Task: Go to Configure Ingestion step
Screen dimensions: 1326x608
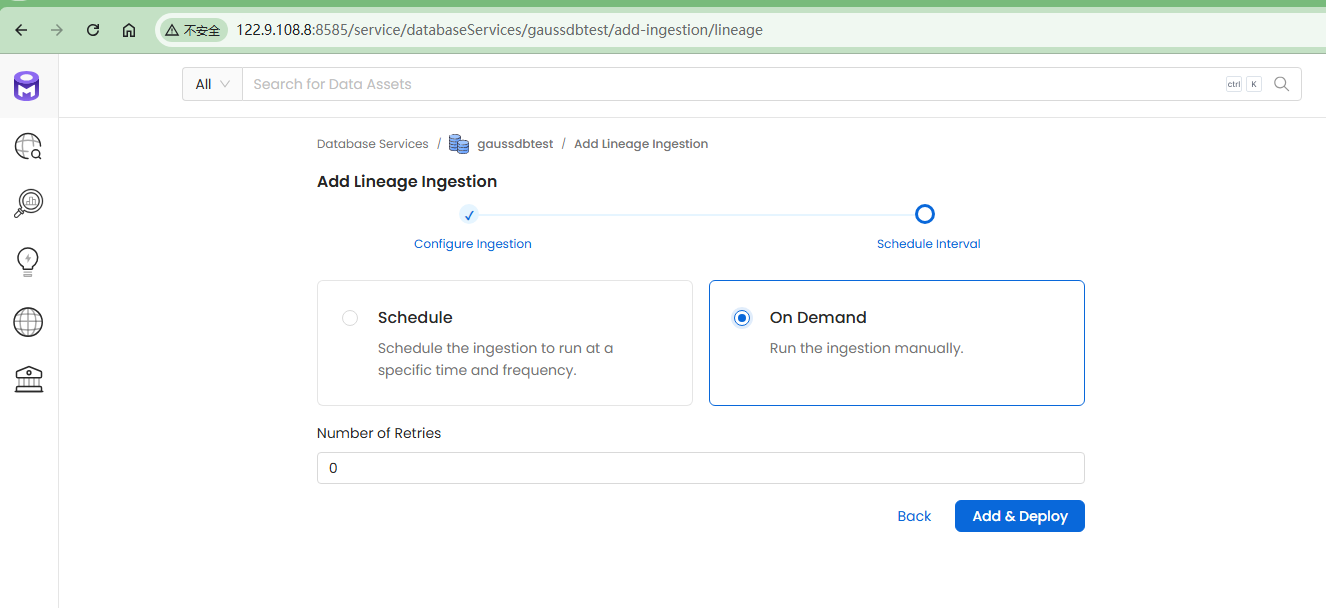Action: click(x=472, y=244)
